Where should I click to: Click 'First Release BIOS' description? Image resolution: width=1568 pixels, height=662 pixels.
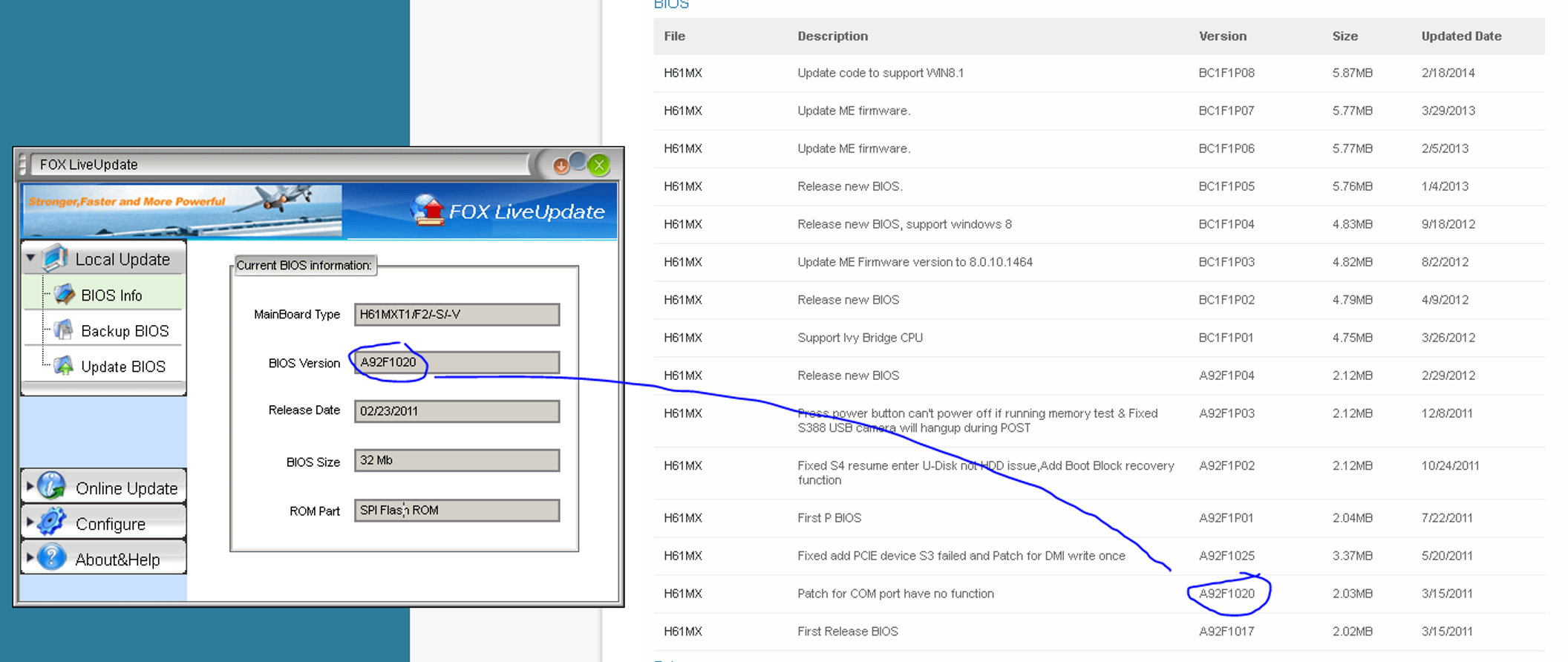click(848, 632)
